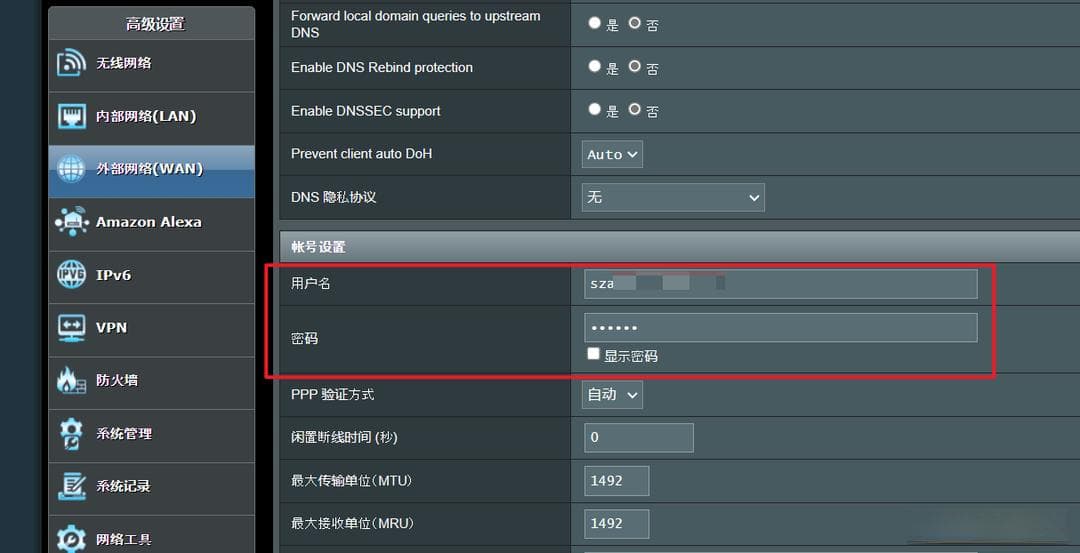Click the 密码 password input field
Viewport: 1080px width, 553px height.
[780, 328]
